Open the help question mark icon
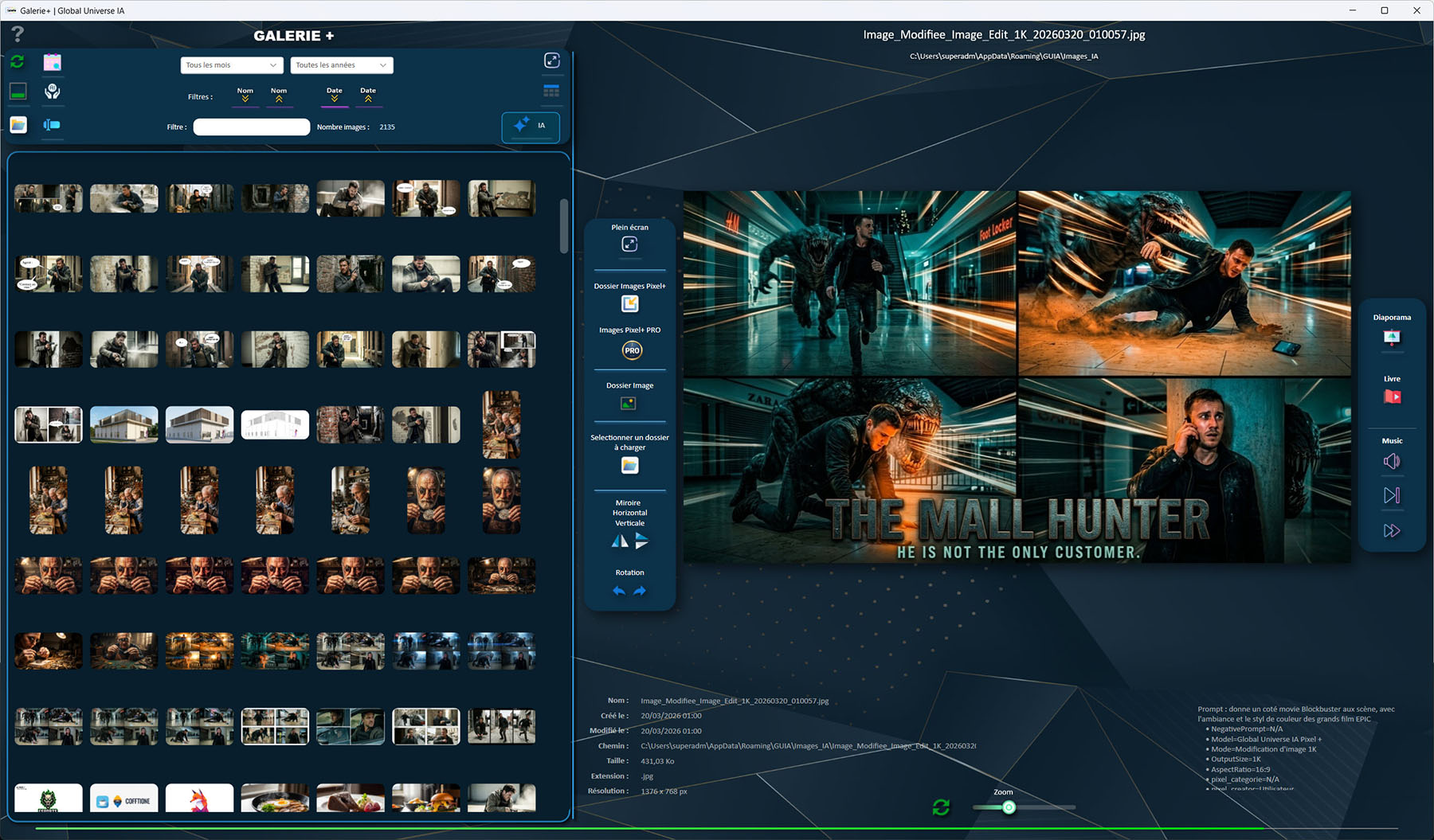This screenshot has width=1434, height=840. [x=18, y=34]
